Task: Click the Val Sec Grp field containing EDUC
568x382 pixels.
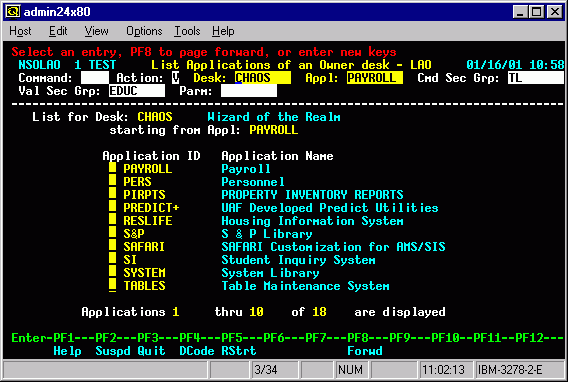Action: tap(137, 91)
